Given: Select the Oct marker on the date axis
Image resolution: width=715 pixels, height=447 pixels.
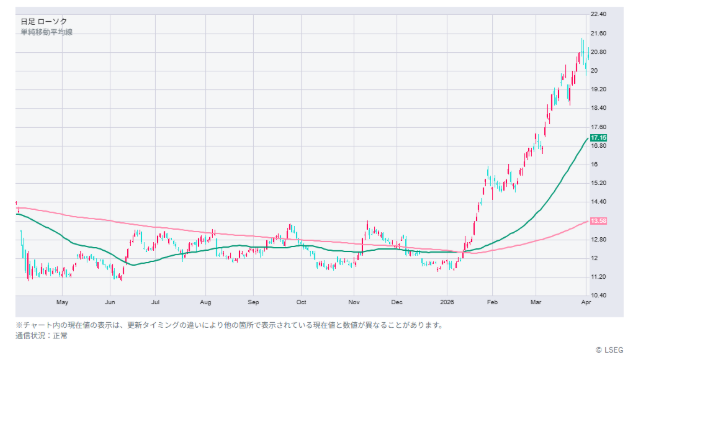Looking at the screenshot, I should click(301, 301).
